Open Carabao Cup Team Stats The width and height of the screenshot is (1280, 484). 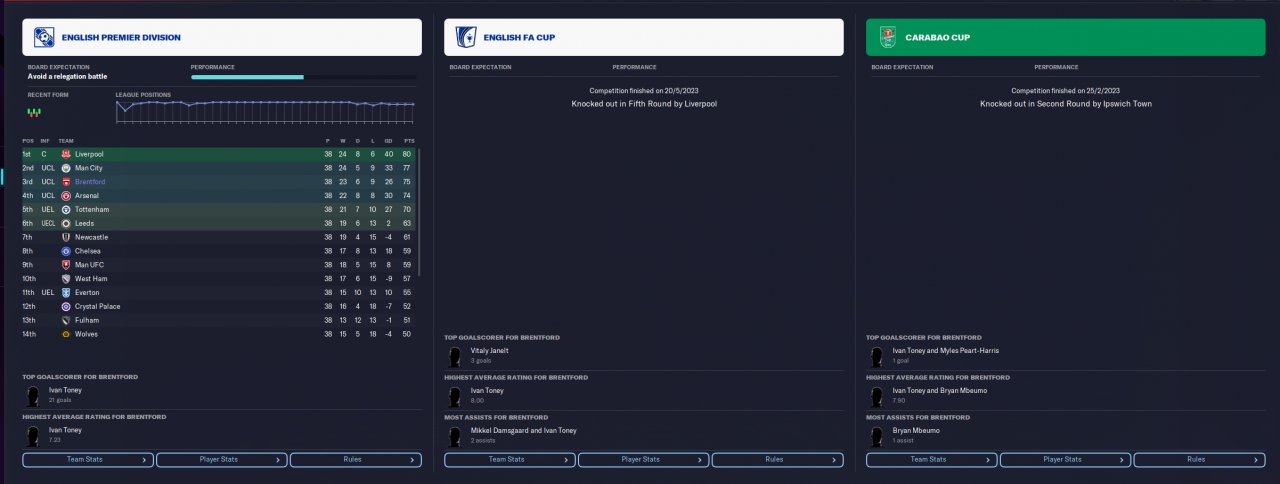(932, 460)
